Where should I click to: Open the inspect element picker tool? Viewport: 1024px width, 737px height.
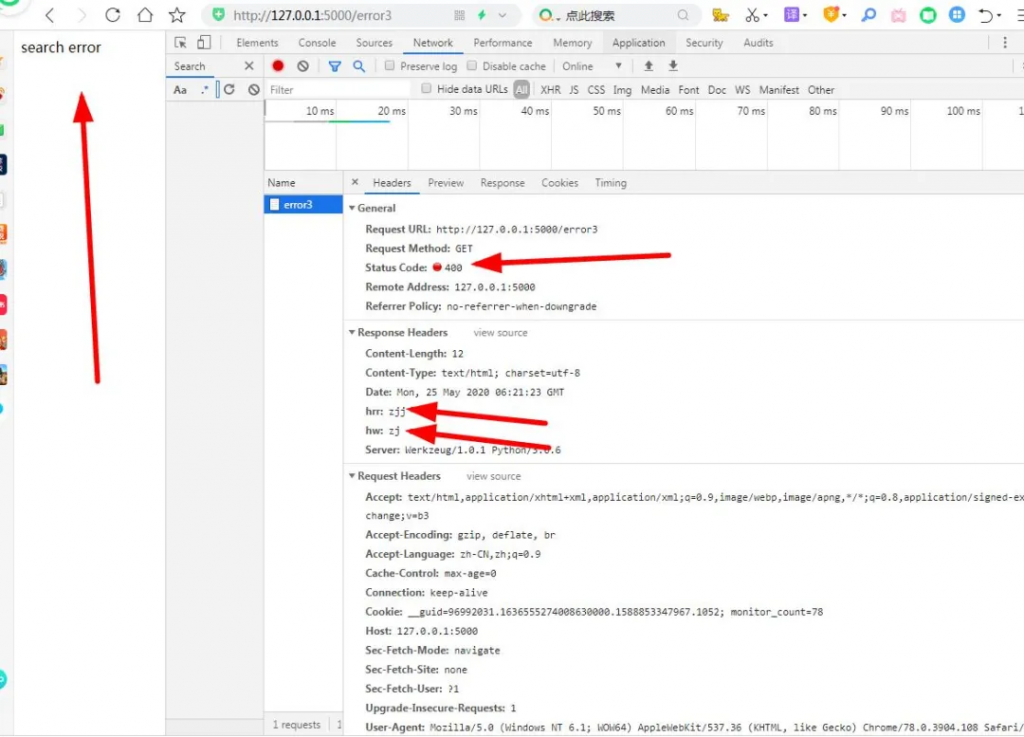pos(181,43)
